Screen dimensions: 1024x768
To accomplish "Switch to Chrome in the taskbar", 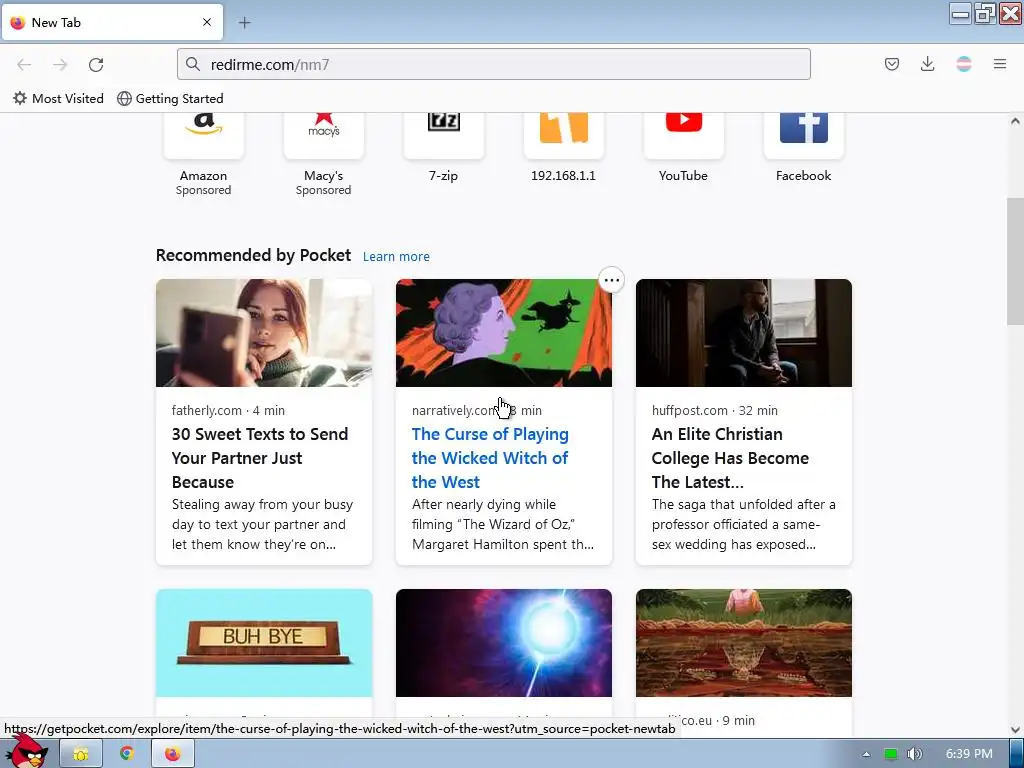I will (x=127, y=754).
